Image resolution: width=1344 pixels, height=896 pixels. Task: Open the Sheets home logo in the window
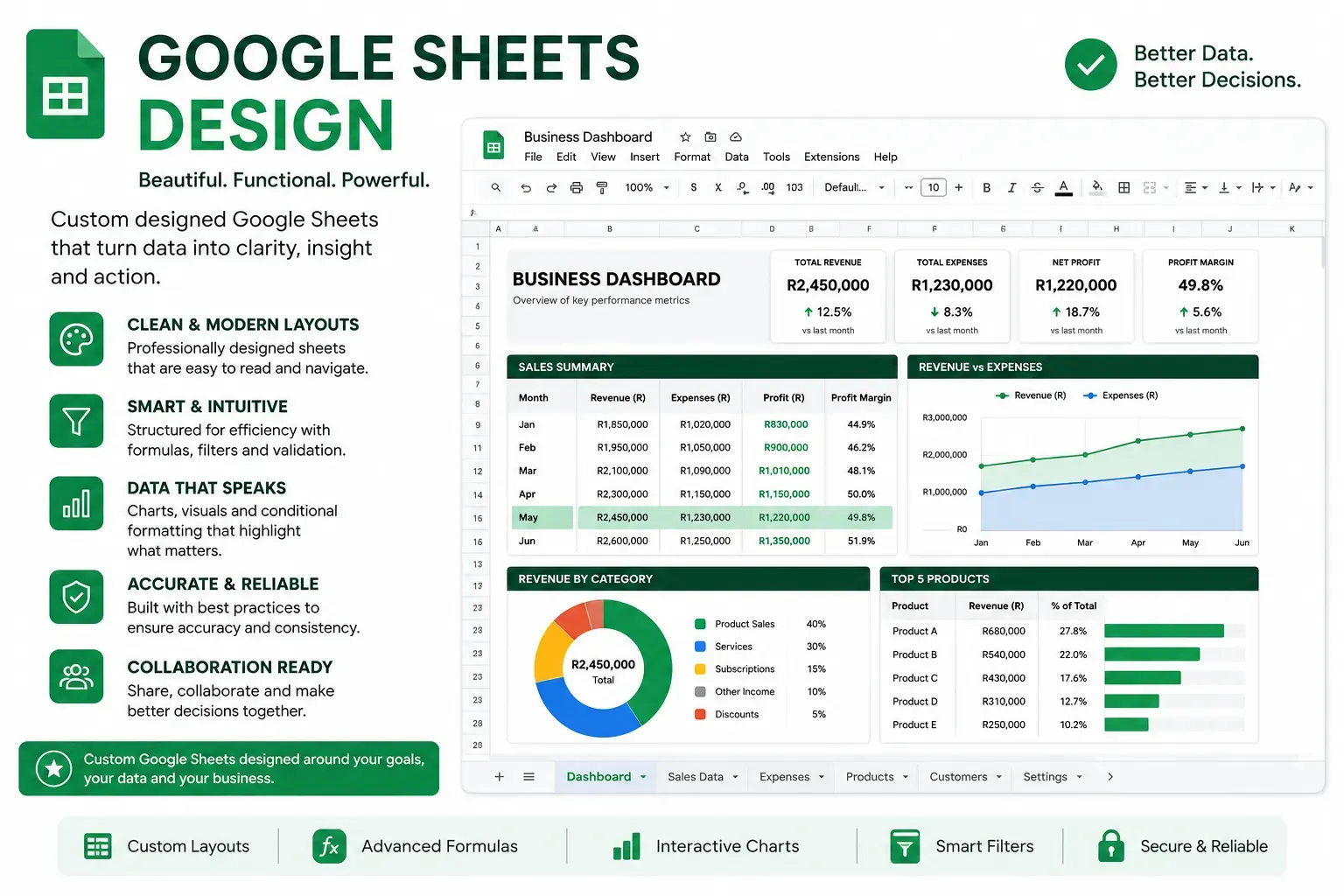click(494, 145)
